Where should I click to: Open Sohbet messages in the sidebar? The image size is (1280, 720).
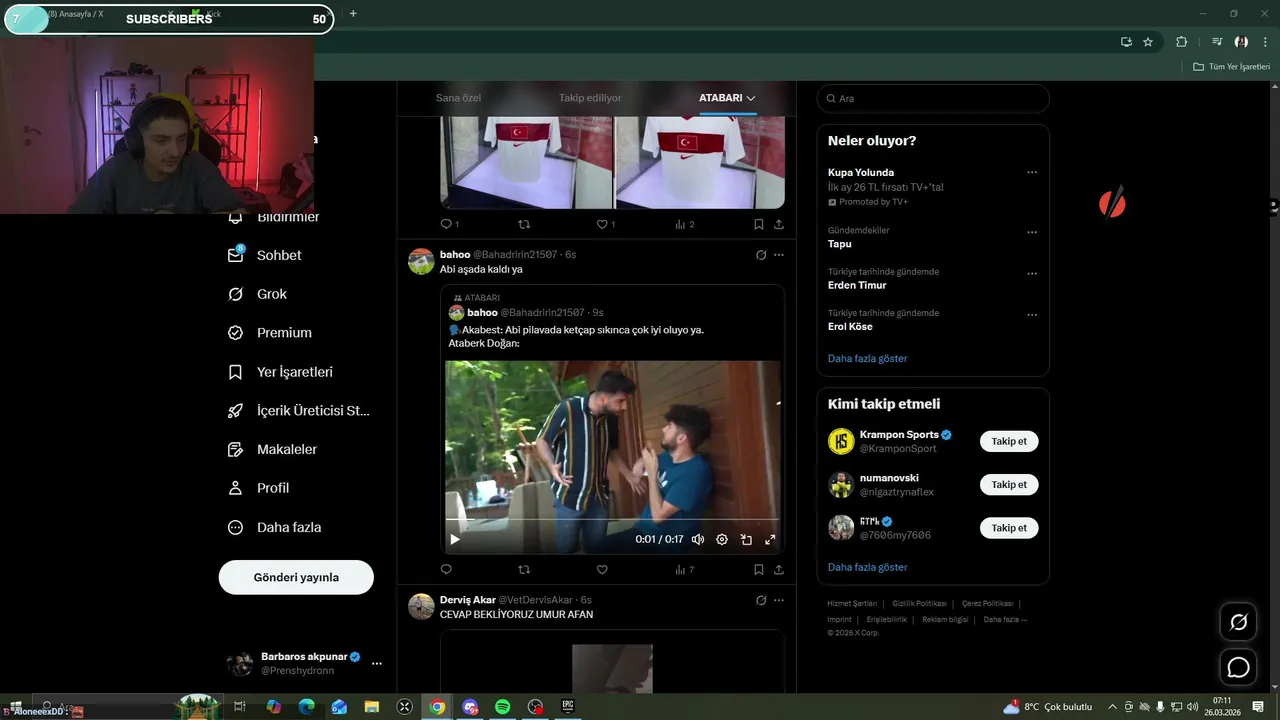pyautogui.click(x=265, y=255)
